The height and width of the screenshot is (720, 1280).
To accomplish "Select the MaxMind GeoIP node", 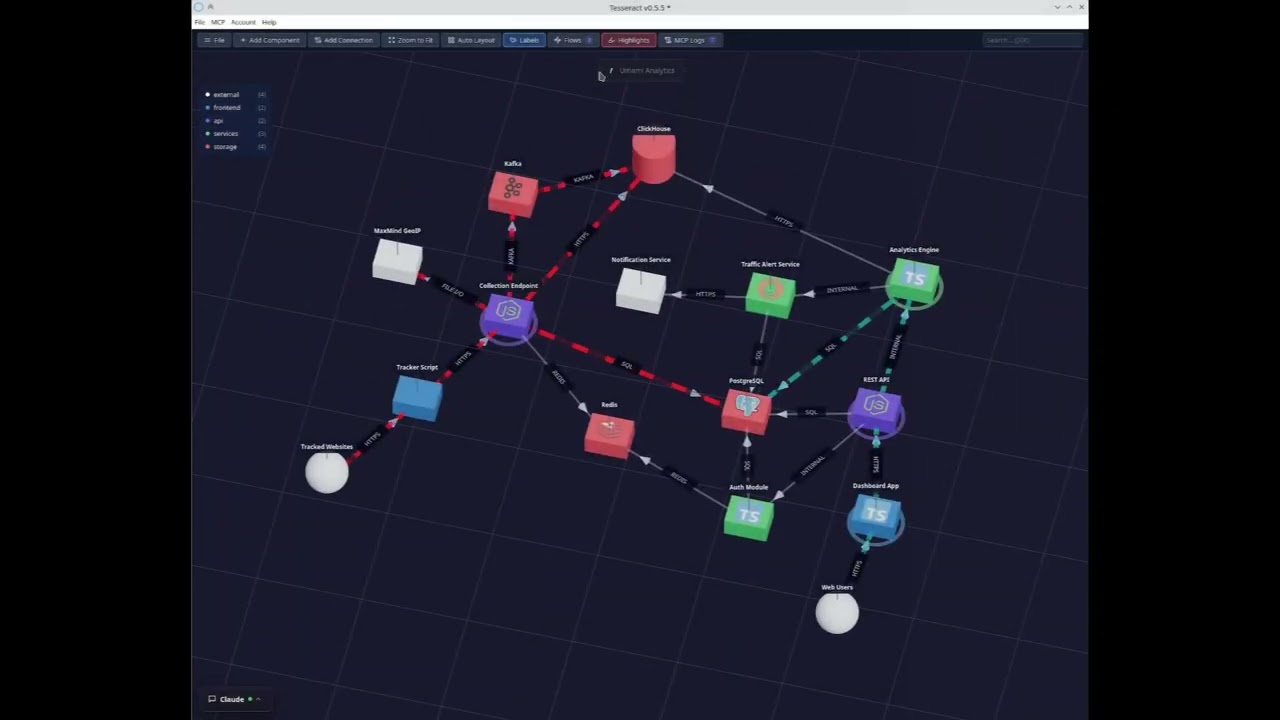I will click(x=398, y=261).
